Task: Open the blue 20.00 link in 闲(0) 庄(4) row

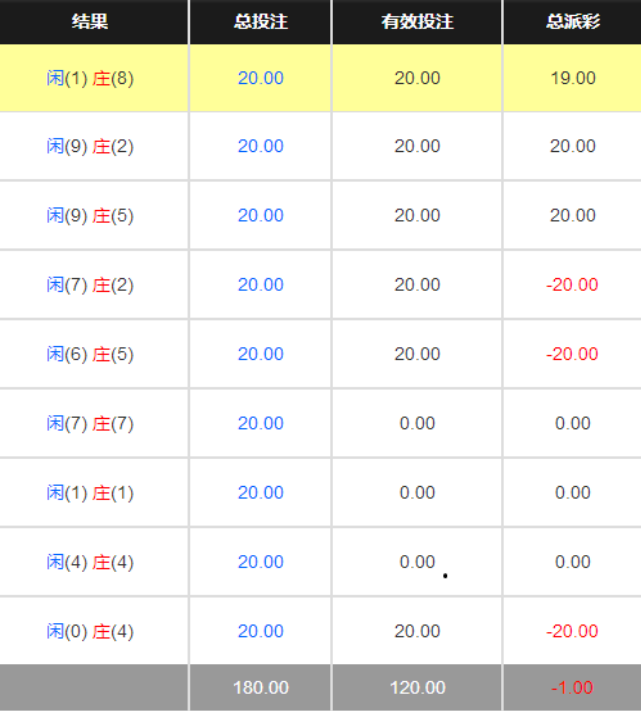Action: coord(260,631)
